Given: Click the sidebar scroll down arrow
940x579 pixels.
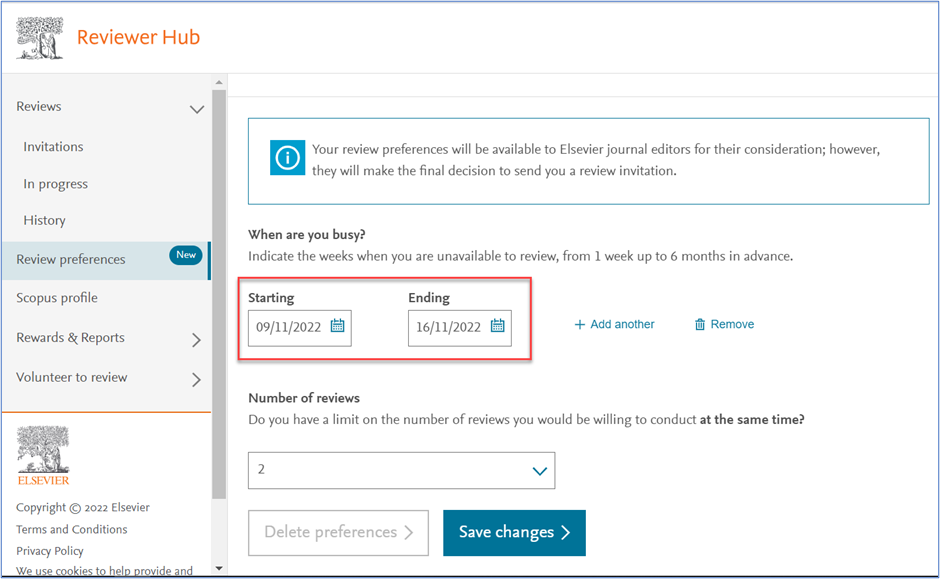Looking at the screenshot, I should pos(219,568).
